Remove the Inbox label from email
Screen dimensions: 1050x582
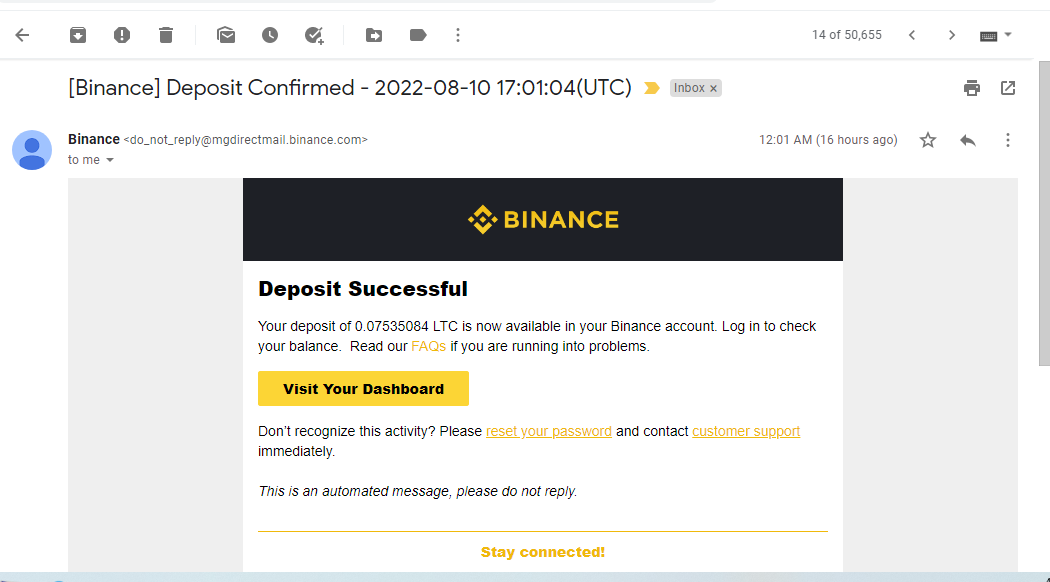tap(713, 89)
